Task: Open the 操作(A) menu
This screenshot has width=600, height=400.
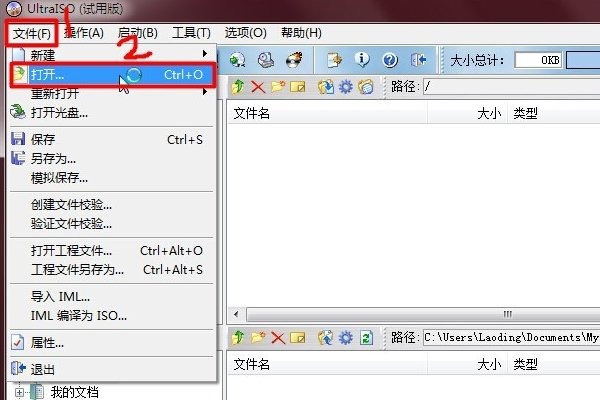Action: point(84,33)
